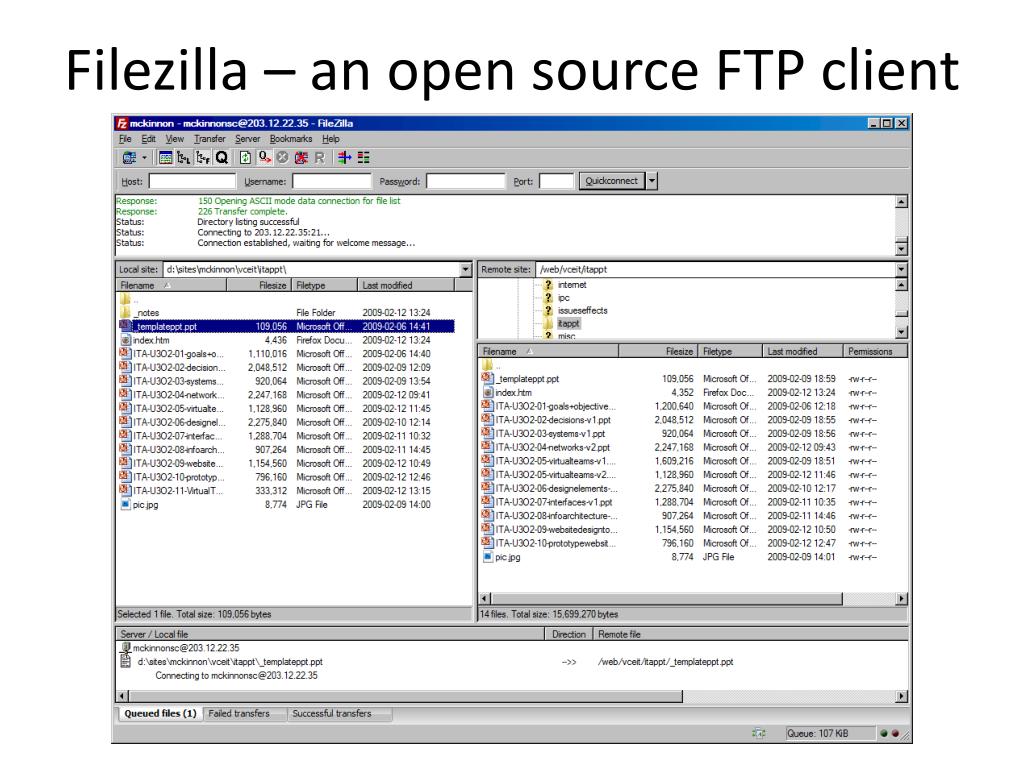Screen dimensions: 1024x768
Task: Open the Bookmarks menu
Action: pyautogui.click(x=291, y=139)
